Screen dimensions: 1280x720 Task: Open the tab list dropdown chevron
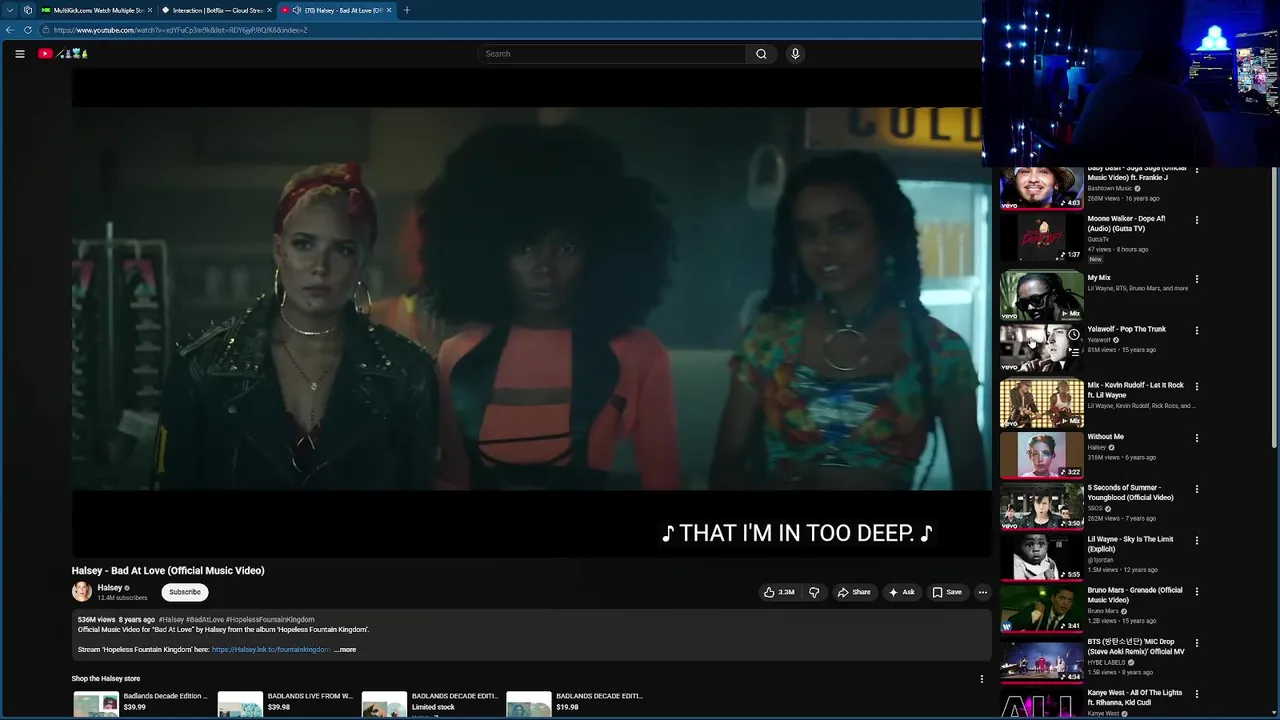(9, 10)
